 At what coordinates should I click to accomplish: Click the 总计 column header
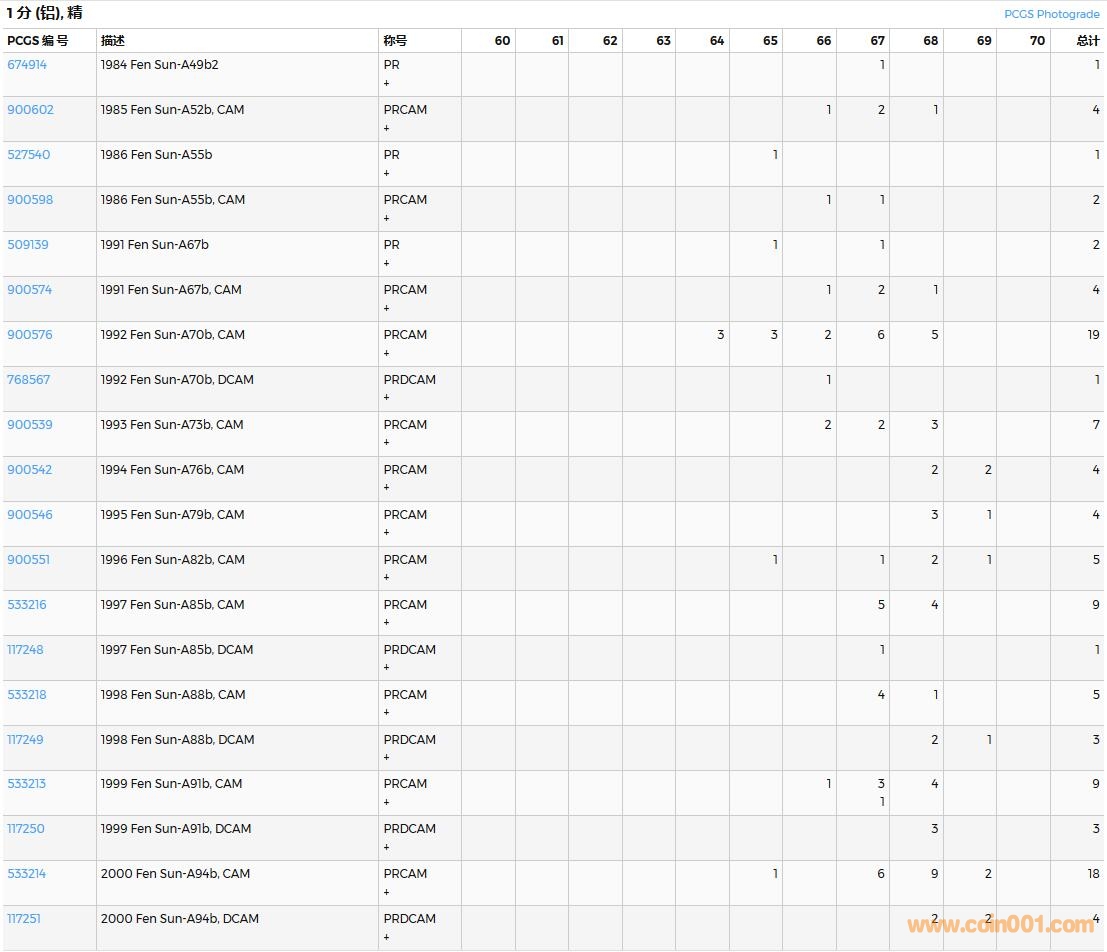[1087, 41]
